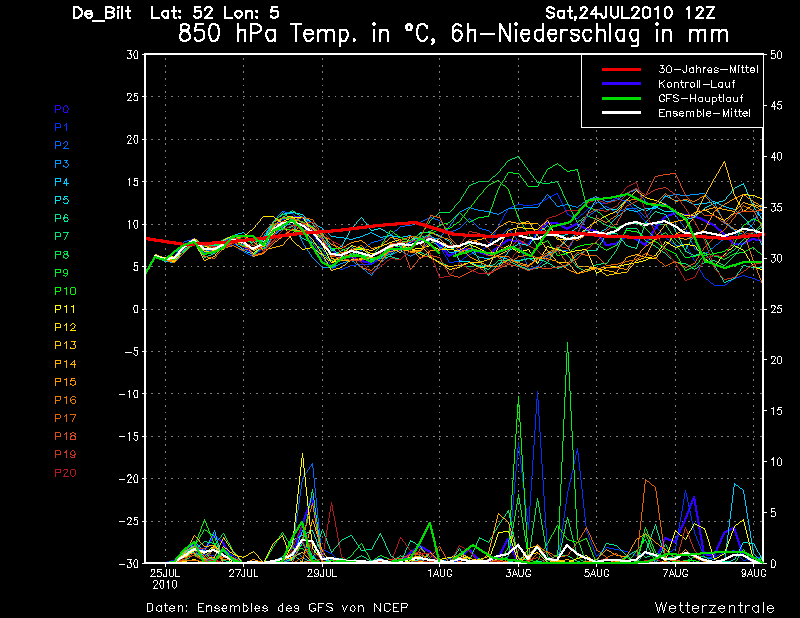Click the blue Kontroll-Lauf legend line
The height and width of the screenshot is (618, 800).
point(621,84)
